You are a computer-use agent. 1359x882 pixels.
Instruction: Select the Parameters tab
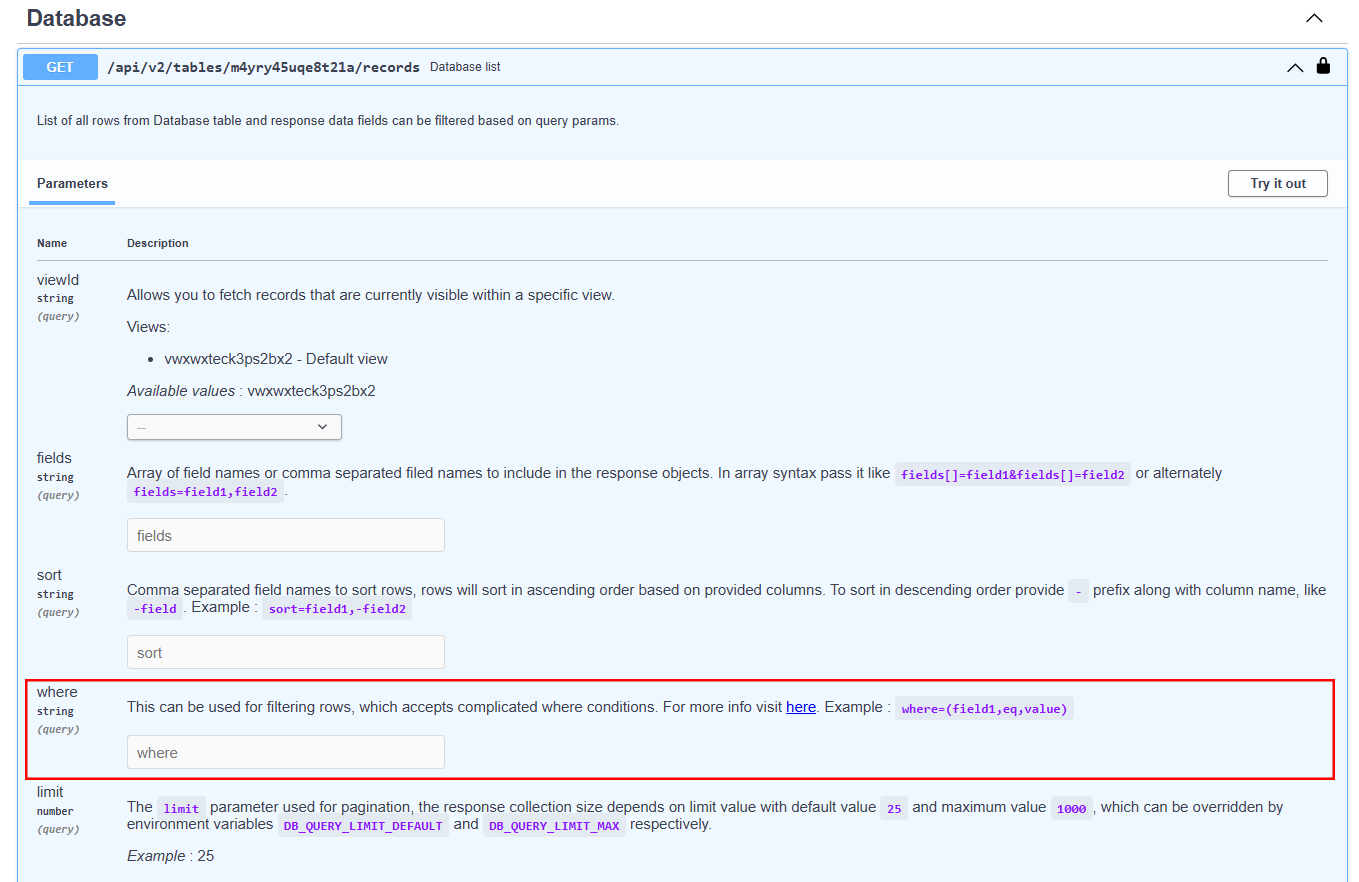pos(72,183)
